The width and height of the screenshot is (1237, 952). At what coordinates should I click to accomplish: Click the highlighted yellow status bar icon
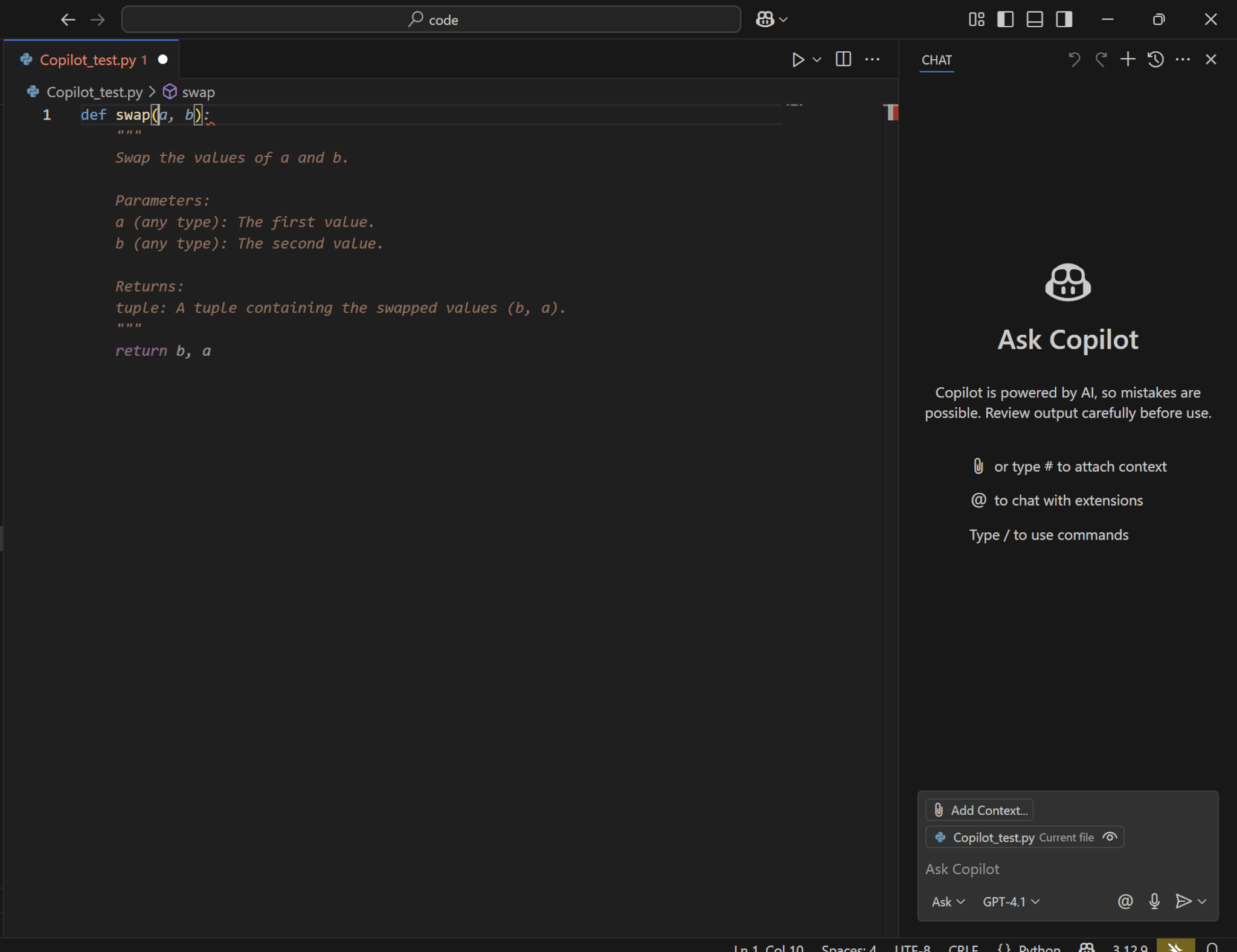pyautogui.click(x=1175, y=946)
